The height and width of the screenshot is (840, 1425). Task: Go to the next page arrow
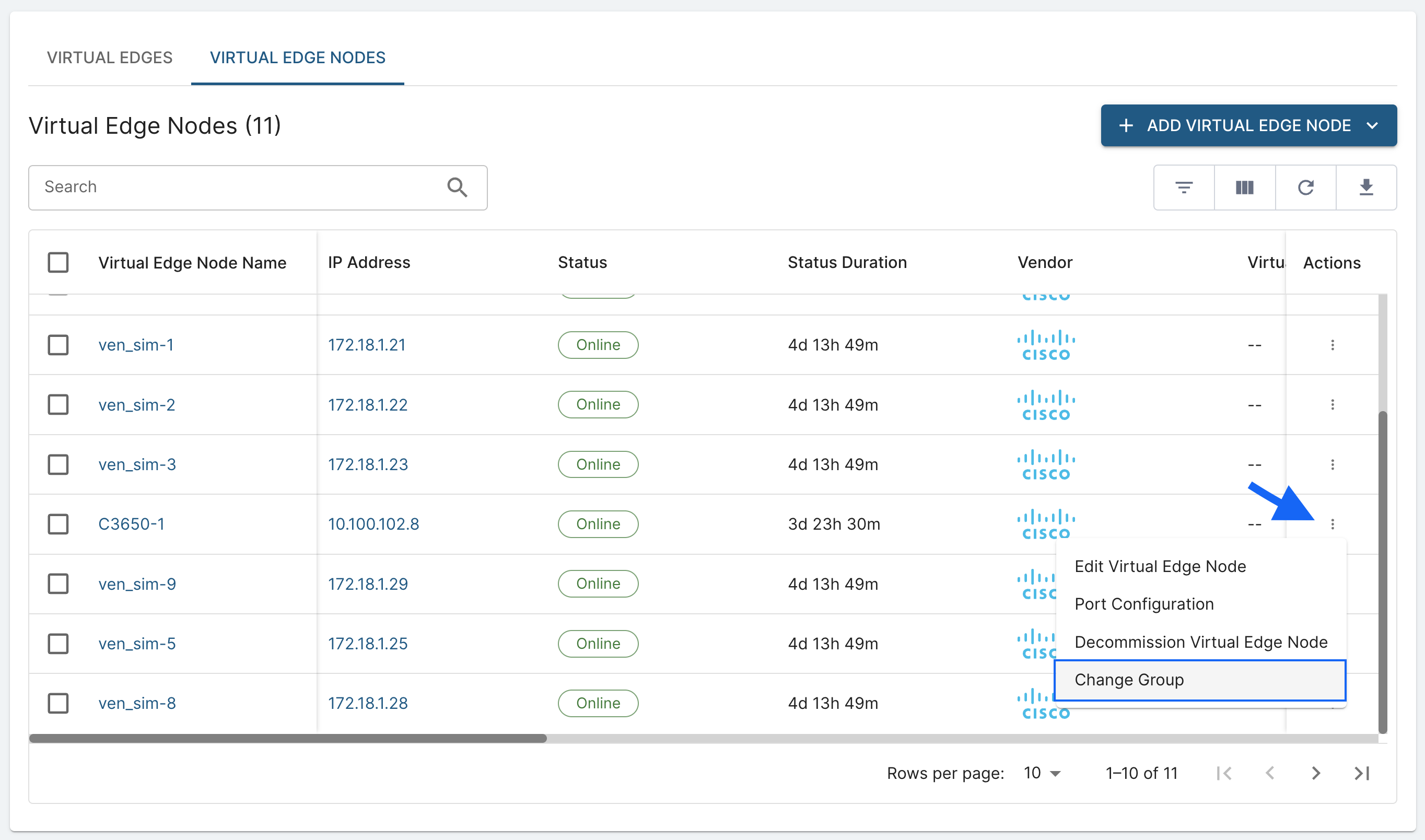[x=1316, y=773]
